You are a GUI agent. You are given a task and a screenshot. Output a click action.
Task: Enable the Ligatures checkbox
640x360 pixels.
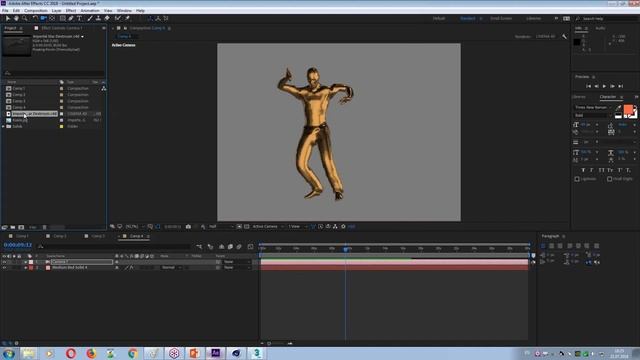click(577, 179)
